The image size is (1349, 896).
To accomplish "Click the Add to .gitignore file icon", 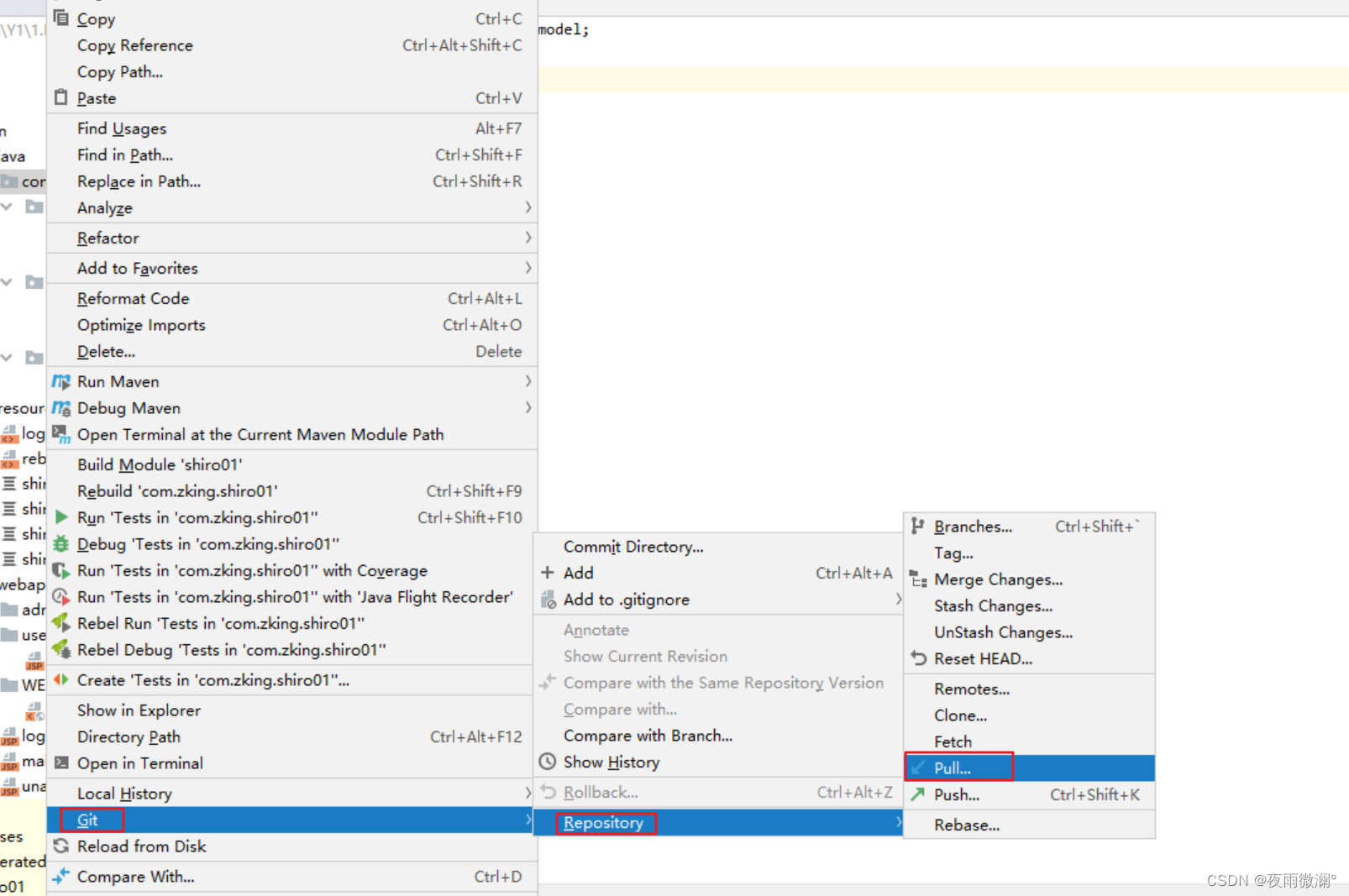I will 548,600.
